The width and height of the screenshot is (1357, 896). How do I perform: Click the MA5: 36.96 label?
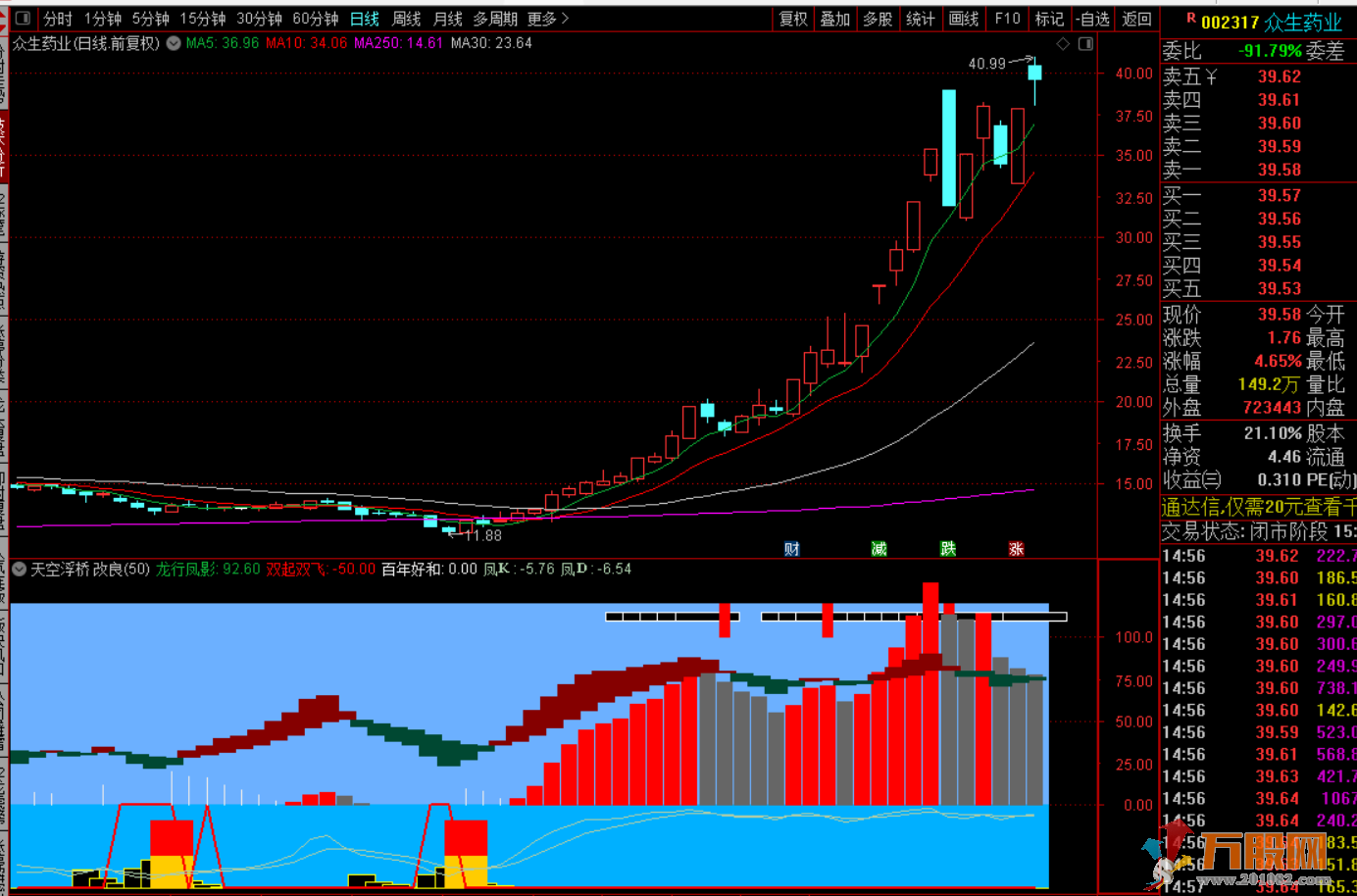(x=223, y=43)
